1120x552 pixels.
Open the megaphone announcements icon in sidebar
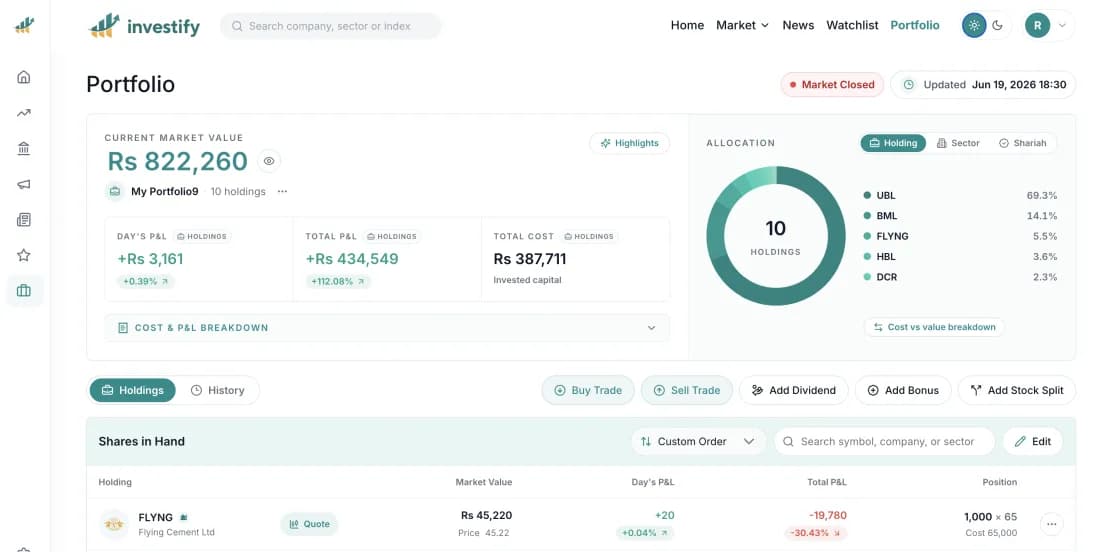pyautogui.click(x=24, y=184)
